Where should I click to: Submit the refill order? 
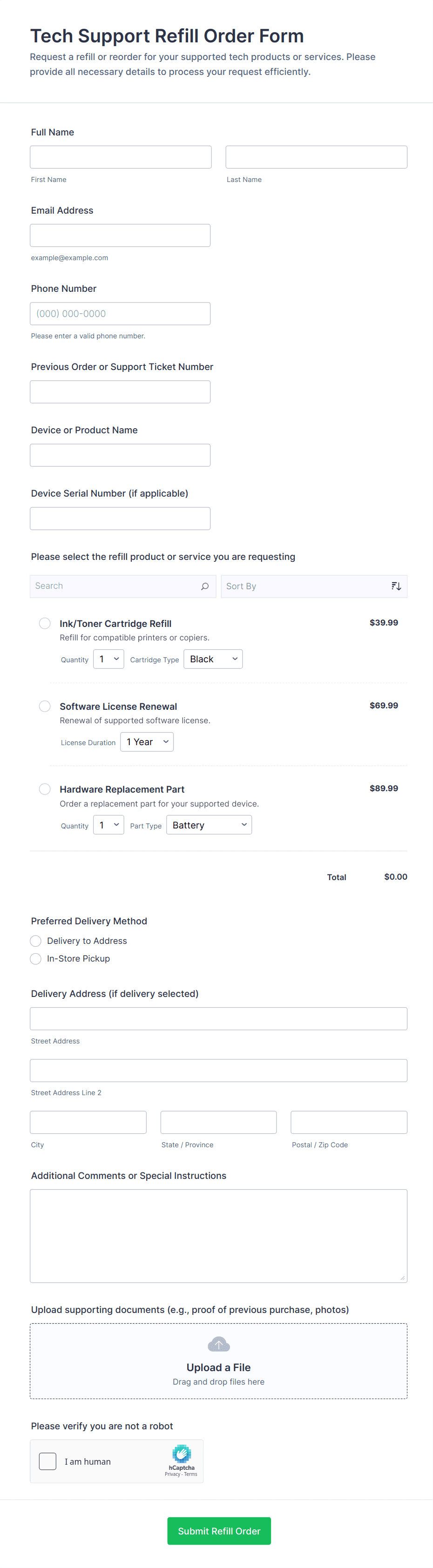[219, 1530]
